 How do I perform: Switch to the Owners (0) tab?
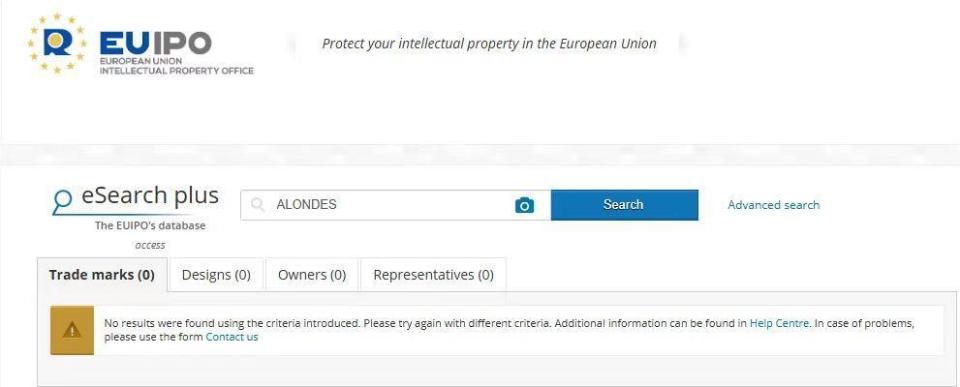tap(312, 275)
